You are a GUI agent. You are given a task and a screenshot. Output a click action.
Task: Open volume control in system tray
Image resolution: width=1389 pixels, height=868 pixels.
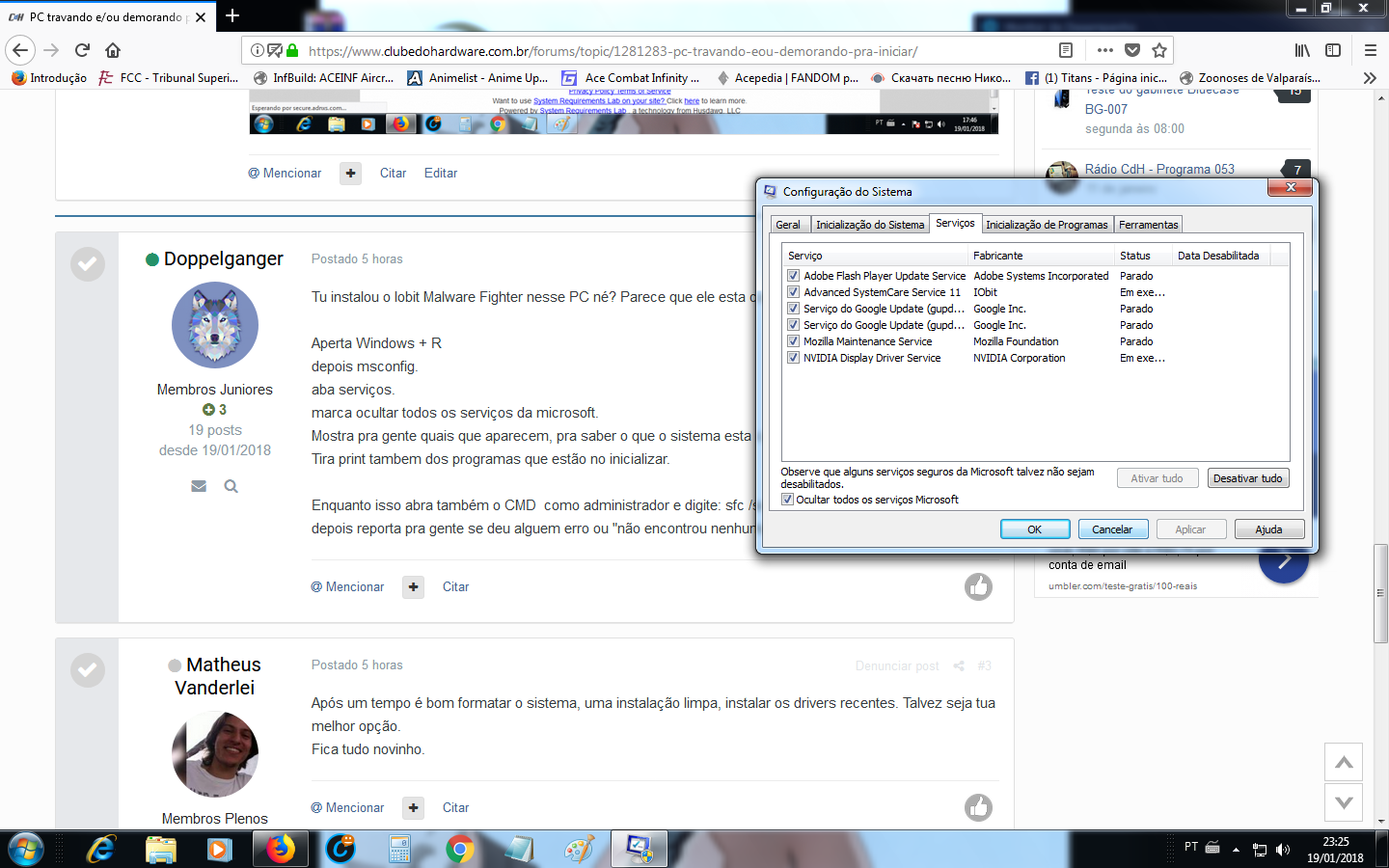[x=1283, y=850]
